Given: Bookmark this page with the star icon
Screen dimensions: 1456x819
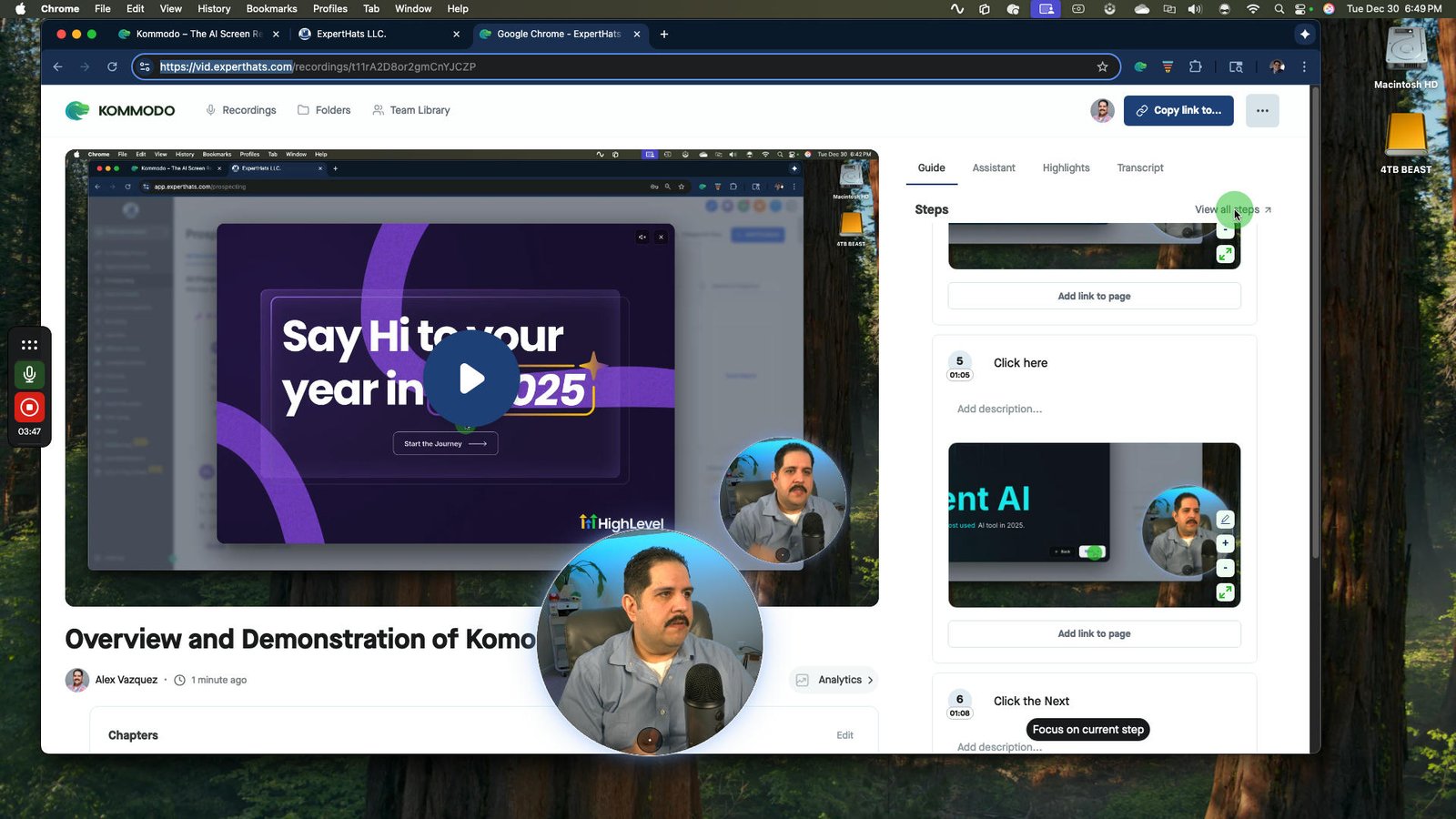Looking at the screenshot, I should click(x=1102, y=66).
